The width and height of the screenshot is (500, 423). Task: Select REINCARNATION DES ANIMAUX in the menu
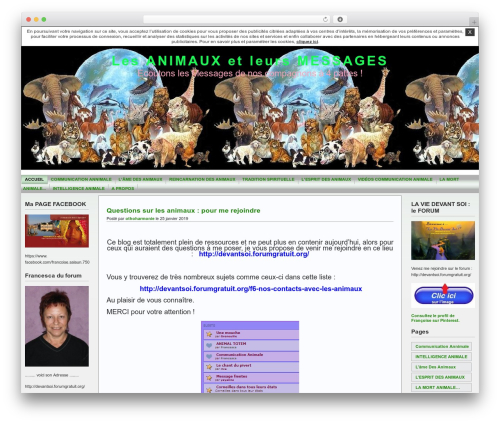pyautogui.click(x=202, y=179)
